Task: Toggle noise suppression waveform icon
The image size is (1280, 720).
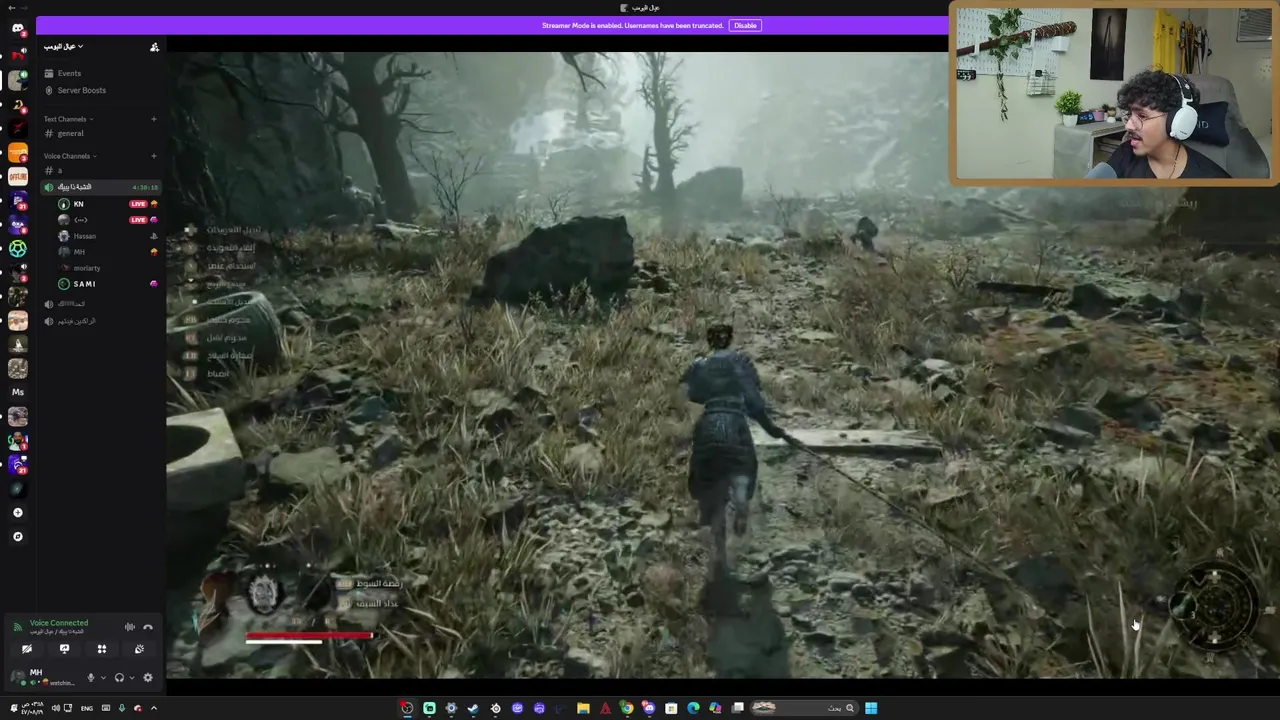Action: (129, 627)
